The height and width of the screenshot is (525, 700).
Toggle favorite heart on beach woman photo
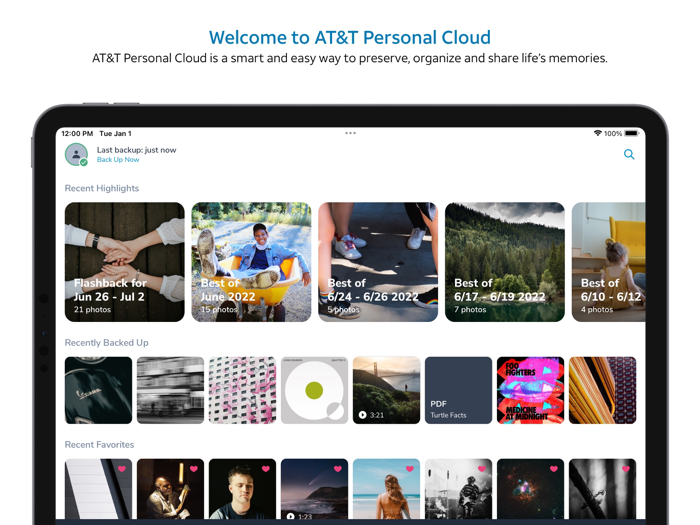point(410,469)
